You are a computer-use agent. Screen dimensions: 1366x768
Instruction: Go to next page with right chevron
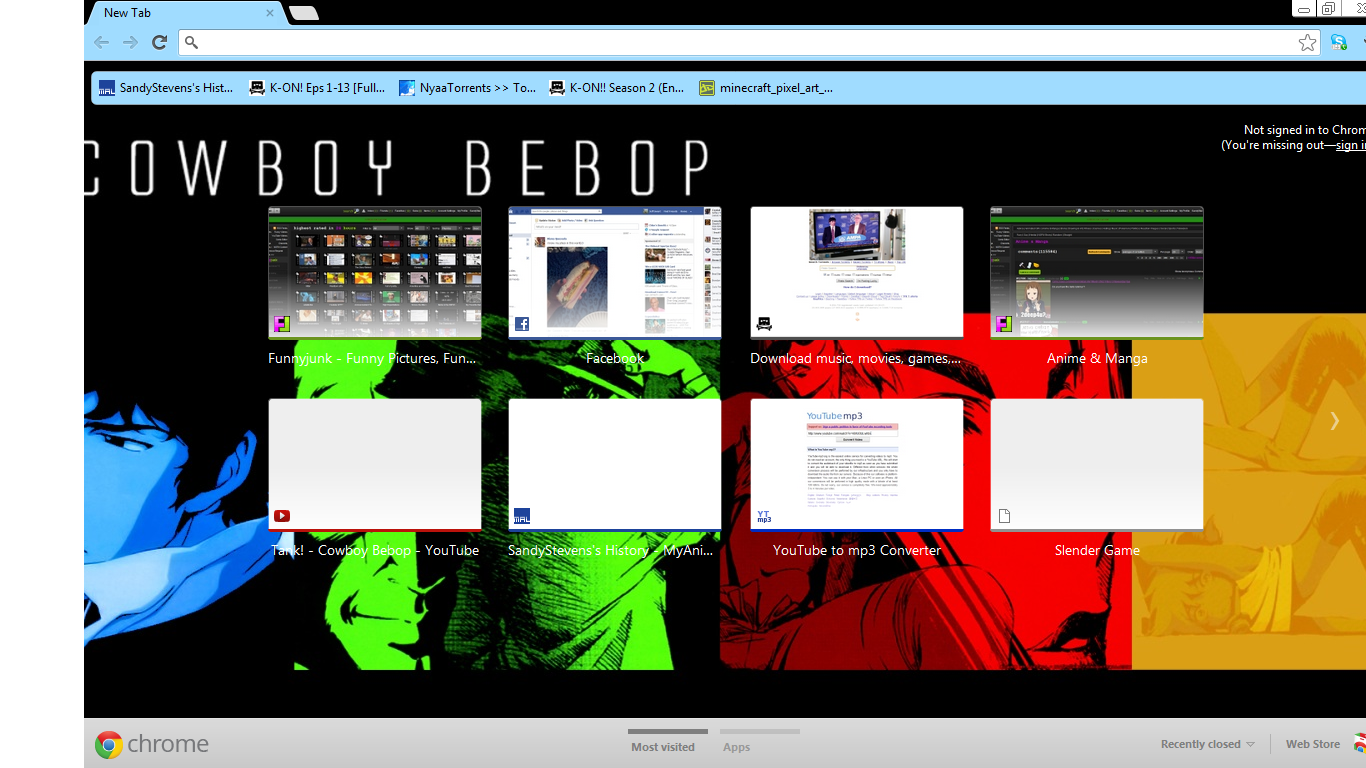coord(1334,421)
